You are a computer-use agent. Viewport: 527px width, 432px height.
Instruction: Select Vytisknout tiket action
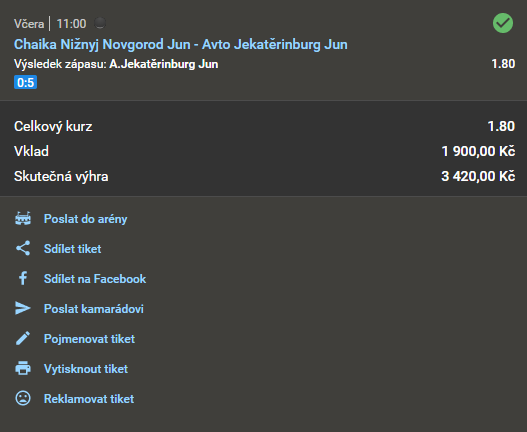(86, 369)
